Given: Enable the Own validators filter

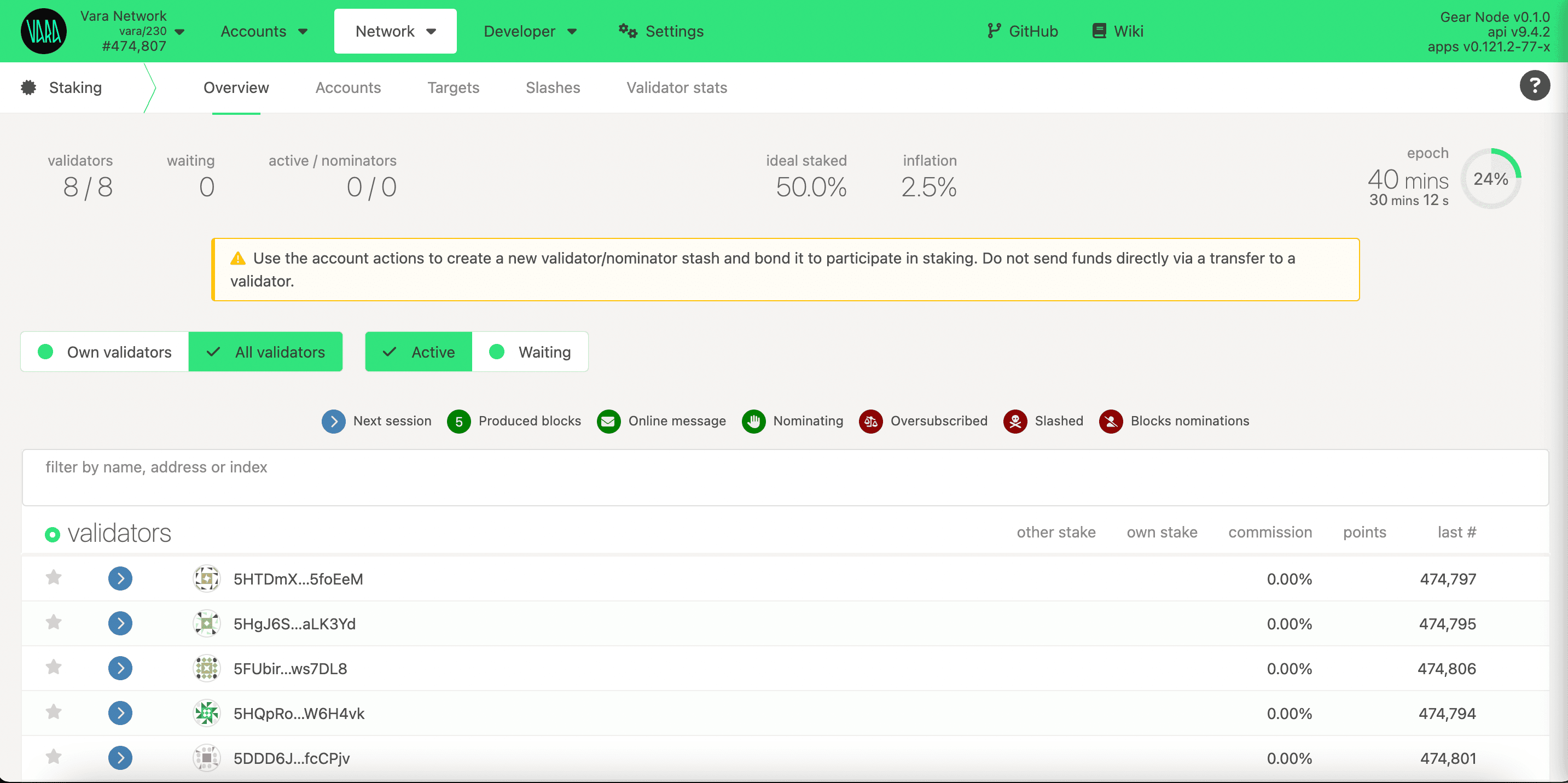Looking at the screenshot, I should pos(103,352).
